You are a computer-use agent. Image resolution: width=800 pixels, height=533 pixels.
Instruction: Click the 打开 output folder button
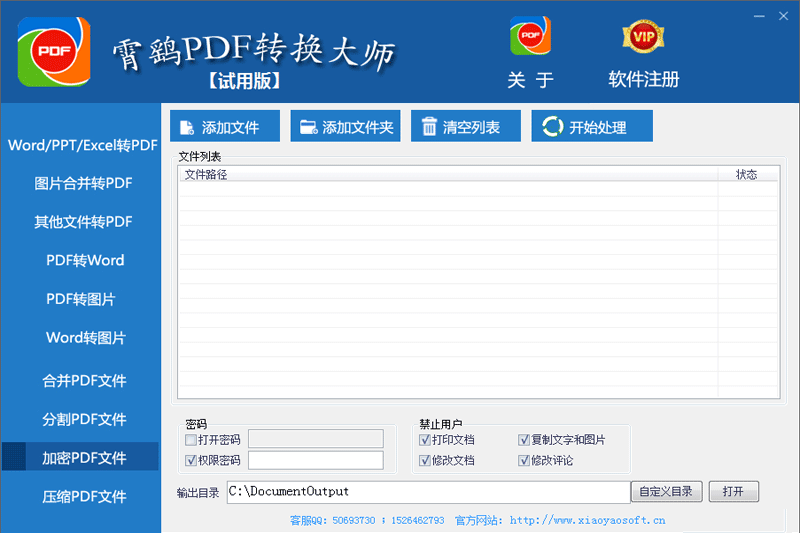(733, 491)
